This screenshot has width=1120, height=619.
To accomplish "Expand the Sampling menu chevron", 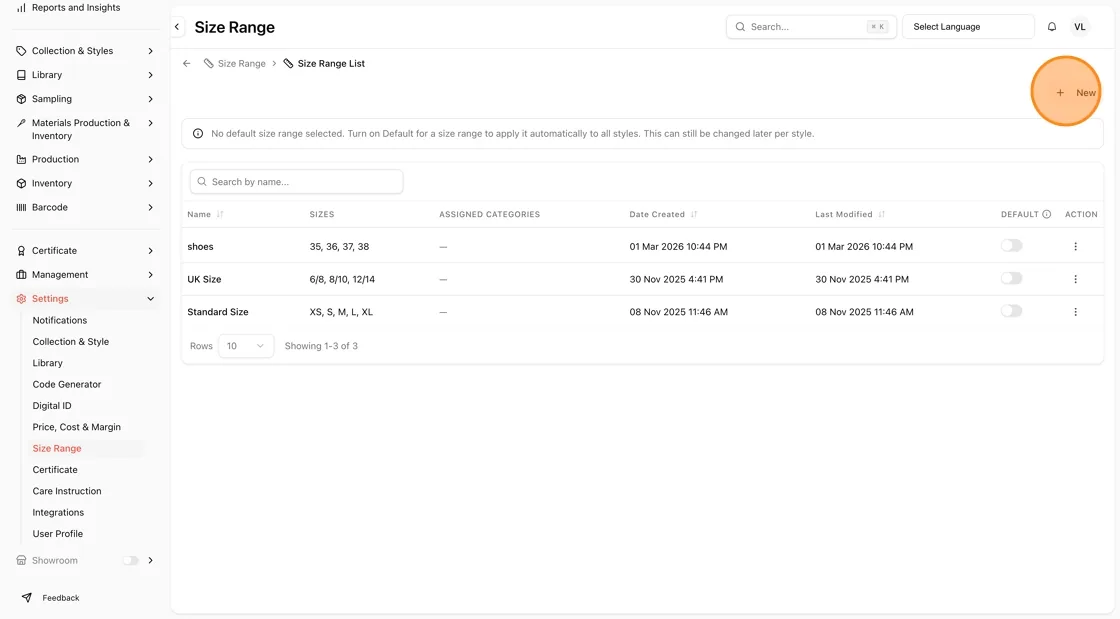I will pos(151,99).
